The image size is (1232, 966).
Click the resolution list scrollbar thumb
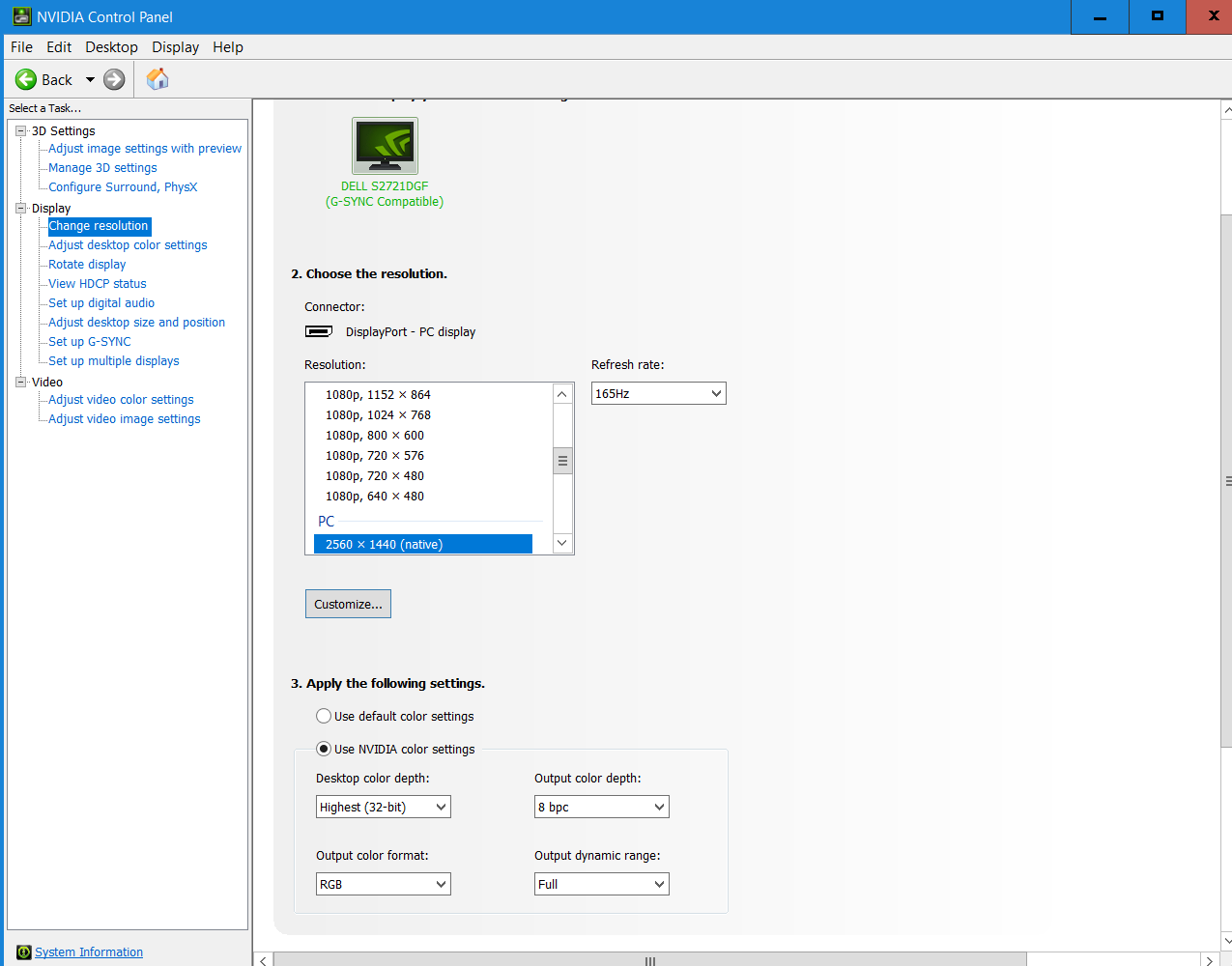coord(562,461)
